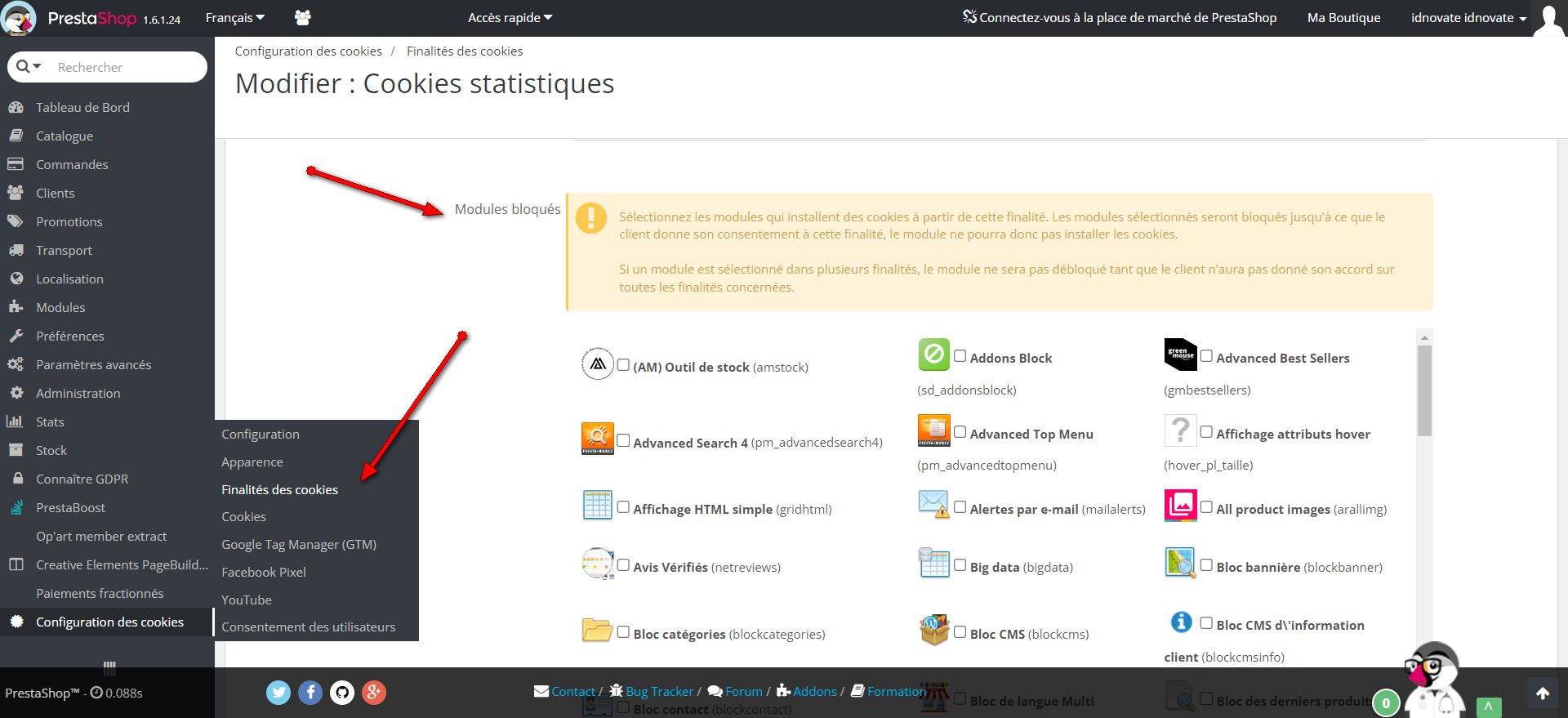
Task: Click the Addons Block green module icon
Action: coord(934,355)
